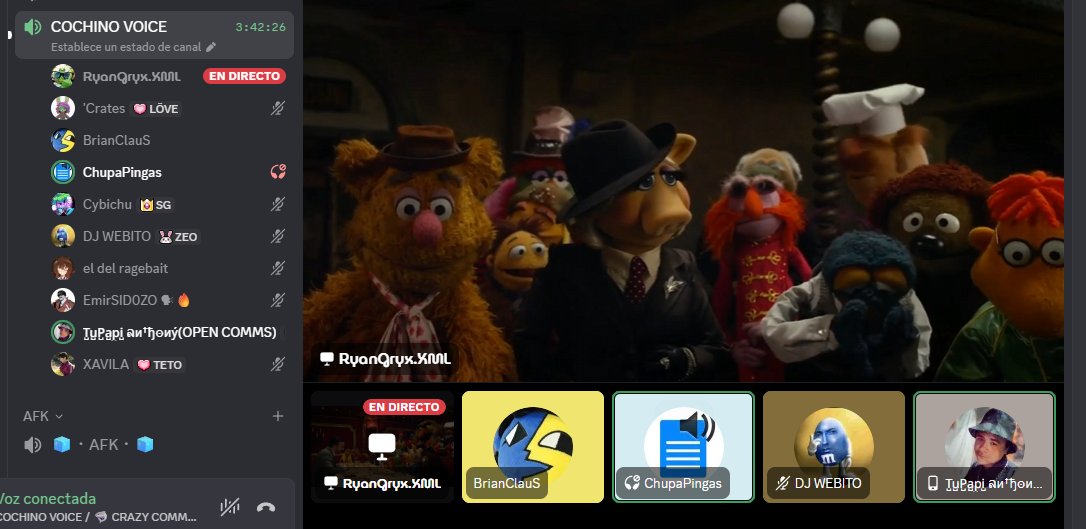Open COCHINO VOICE / CRAZY COMM link
1086x529 pixels.
(98, 517)
